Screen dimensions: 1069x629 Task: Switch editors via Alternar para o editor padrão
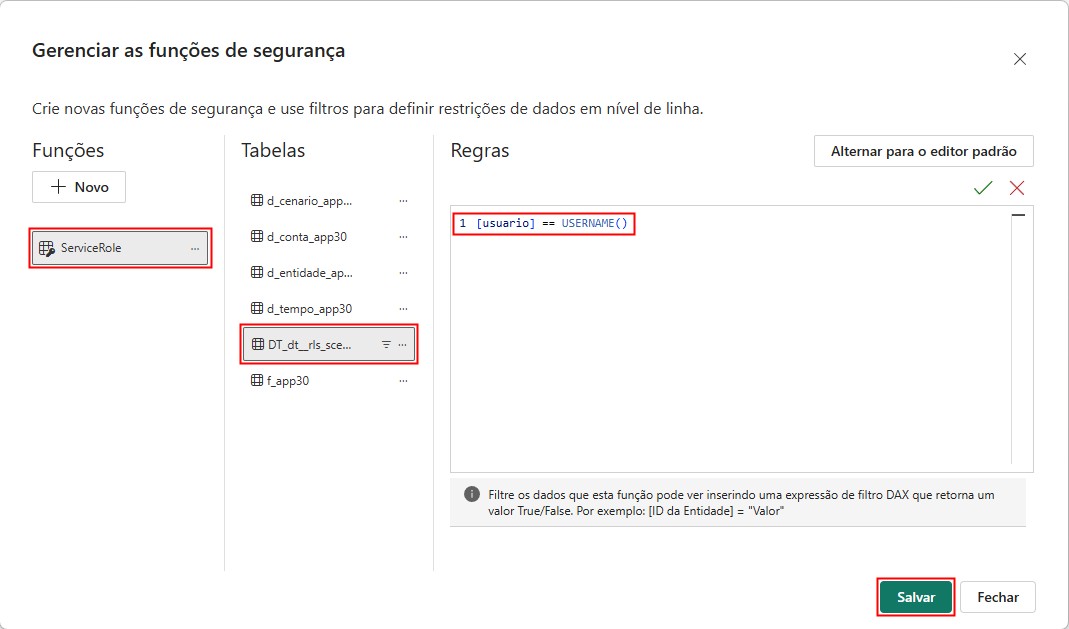pyautogui.click(x=923, y=151)
